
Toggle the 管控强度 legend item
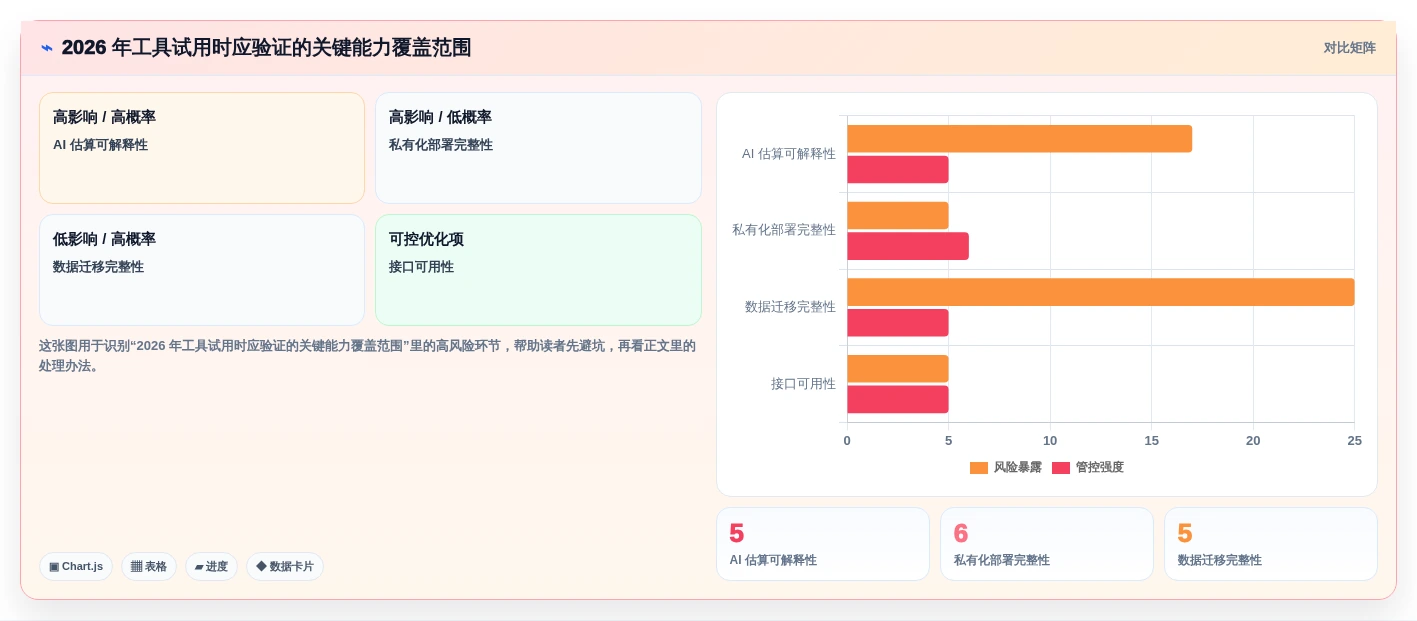(1088, 467)
